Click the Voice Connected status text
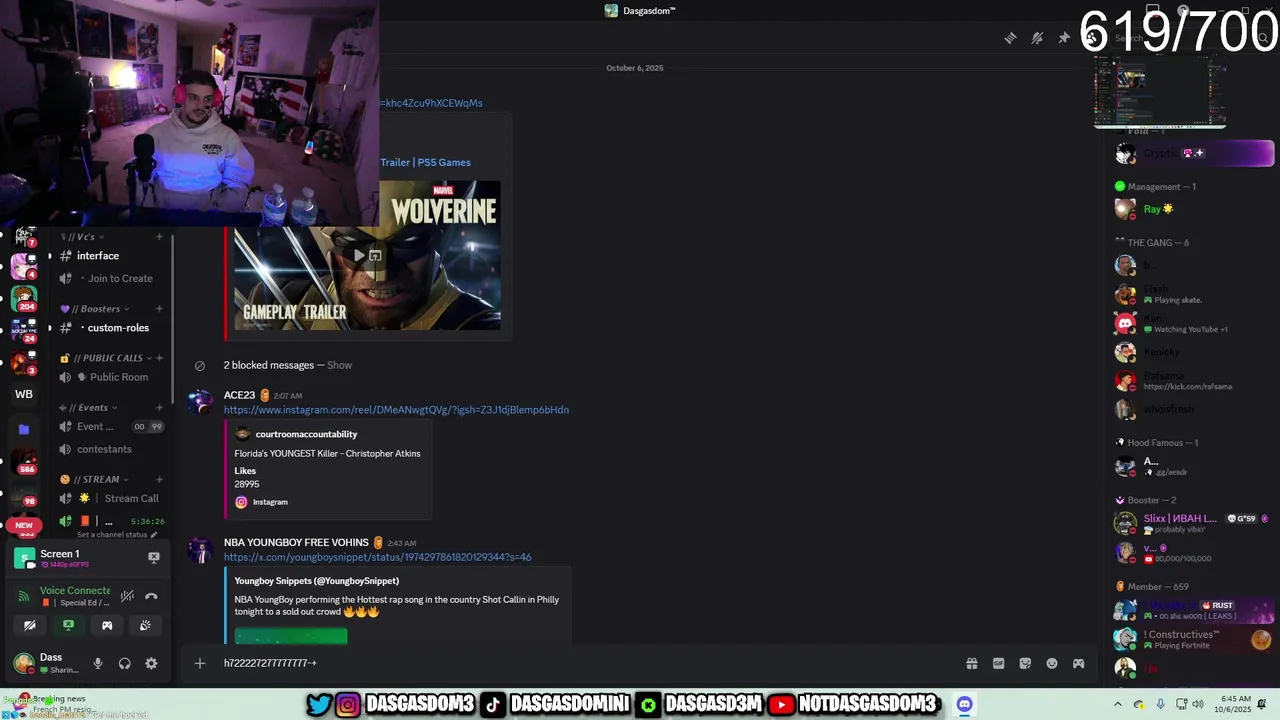This screenshot has width=1280, height=720. [x=75, y=591]
